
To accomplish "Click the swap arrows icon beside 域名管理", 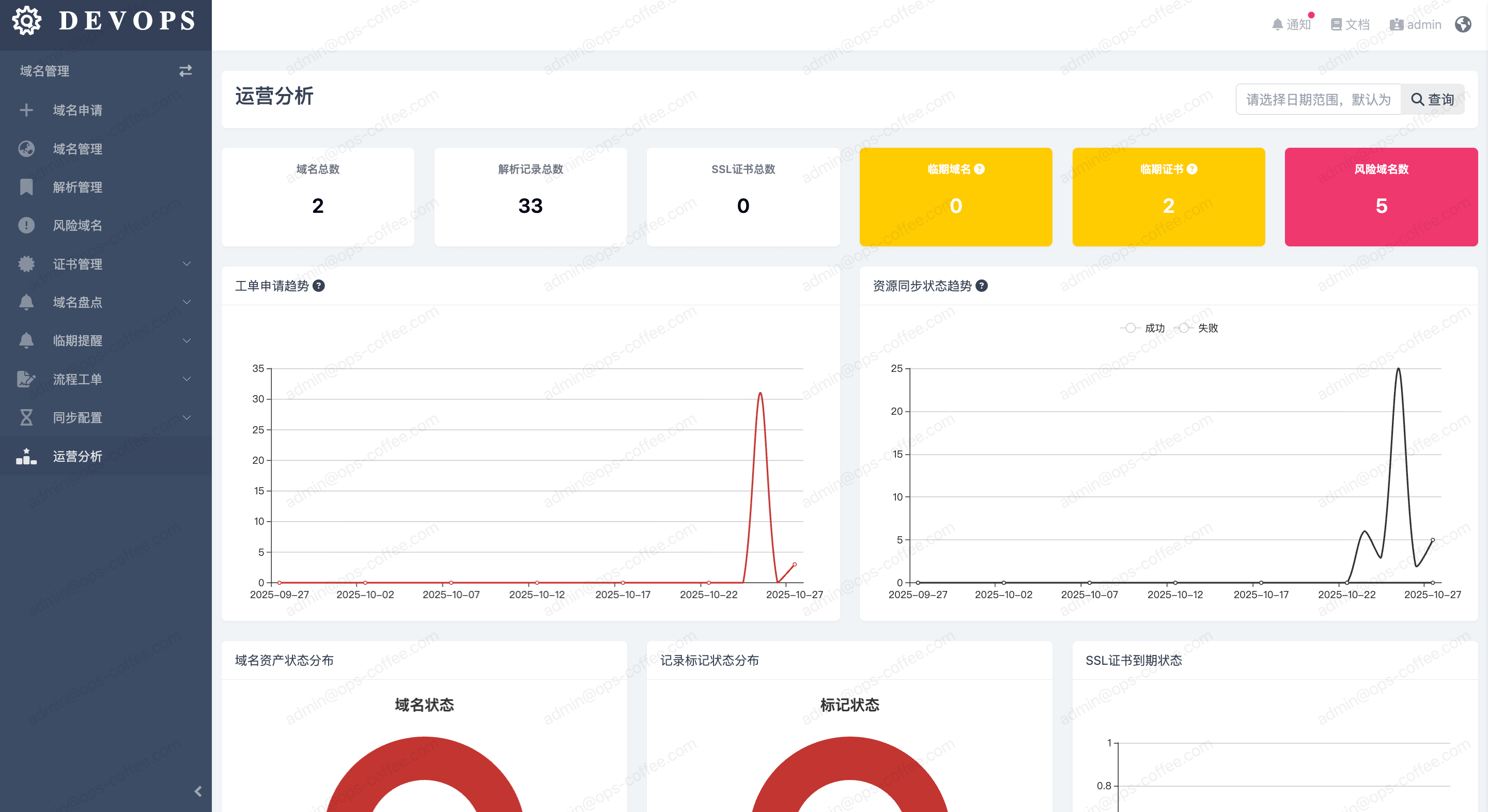I will coord(185,70).
